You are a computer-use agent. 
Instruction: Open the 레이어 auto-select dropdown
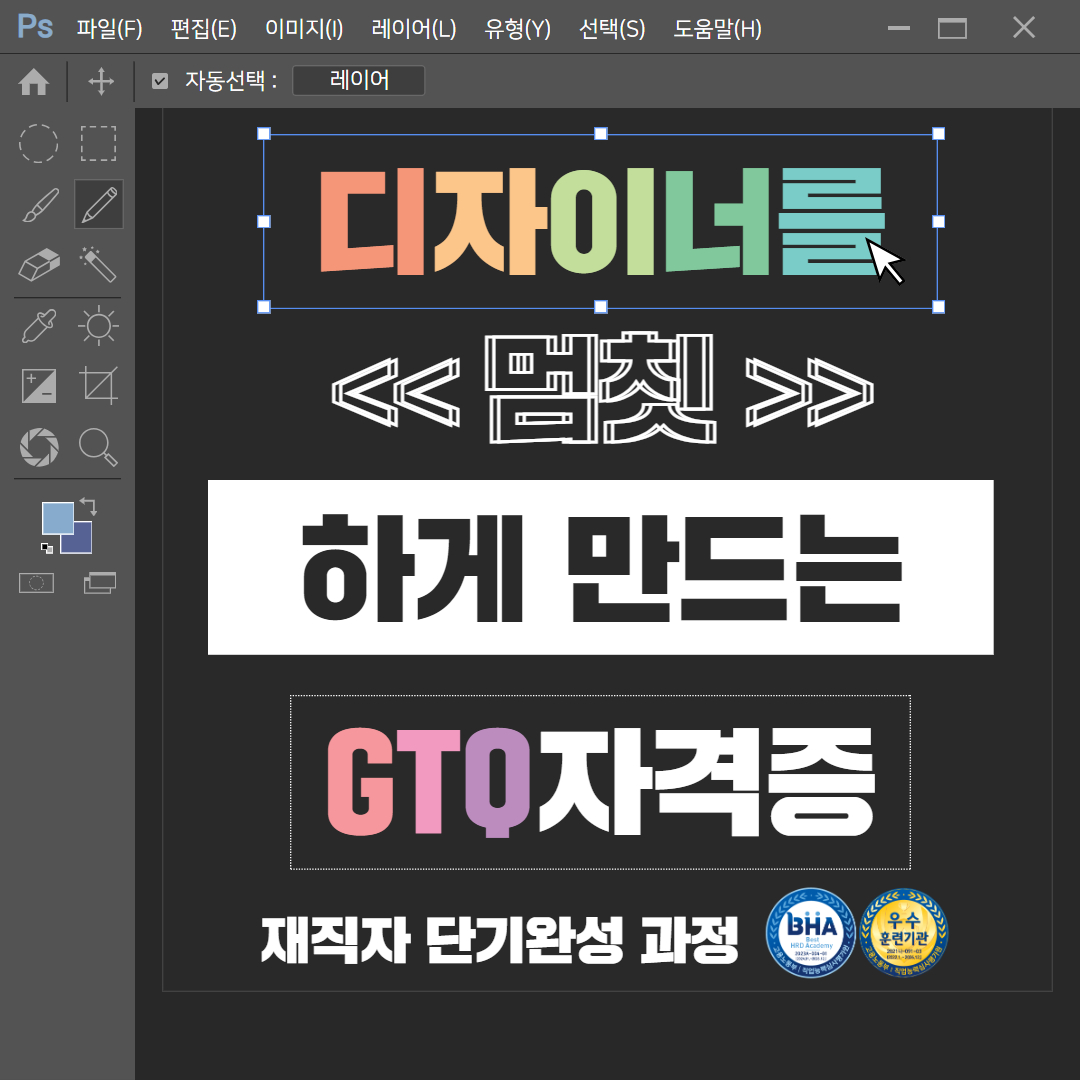[358, 81]
